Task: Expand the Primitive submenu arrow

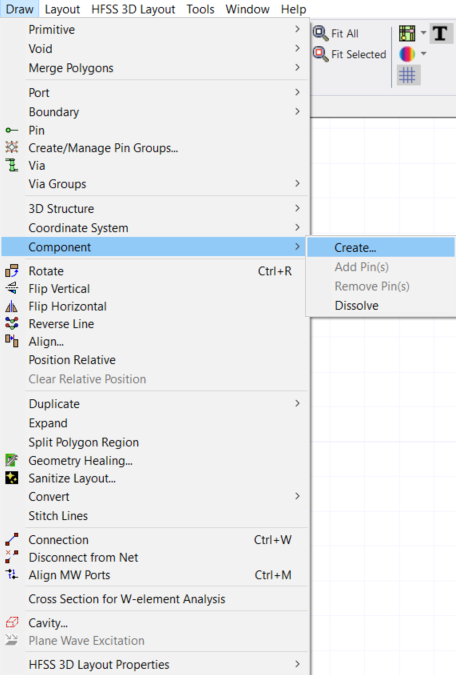Action: (x=297, y=29)
